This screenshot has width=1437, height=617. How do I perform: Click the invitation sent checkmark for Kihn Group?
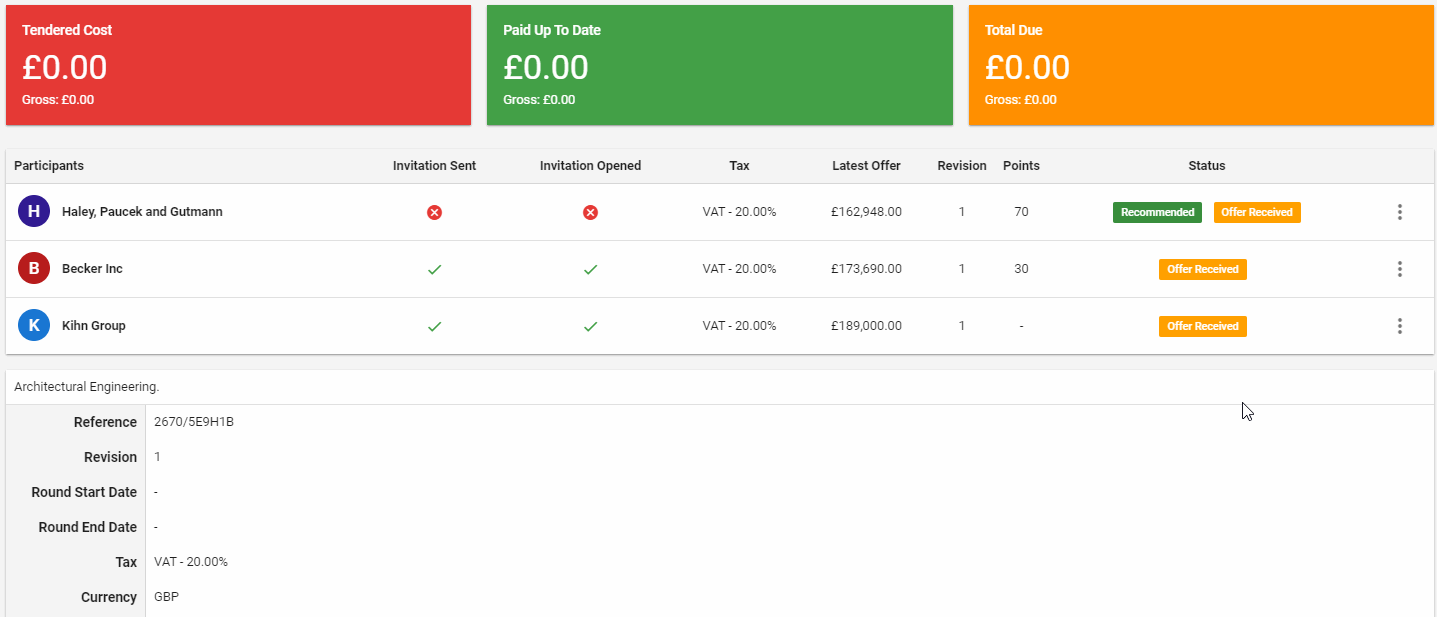(434, 326)
